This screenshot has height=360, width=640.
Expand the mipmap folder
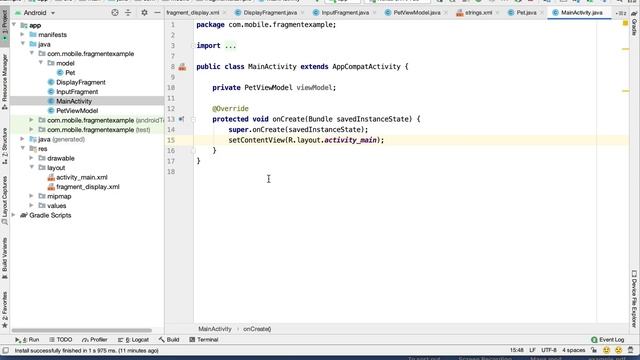31,196
